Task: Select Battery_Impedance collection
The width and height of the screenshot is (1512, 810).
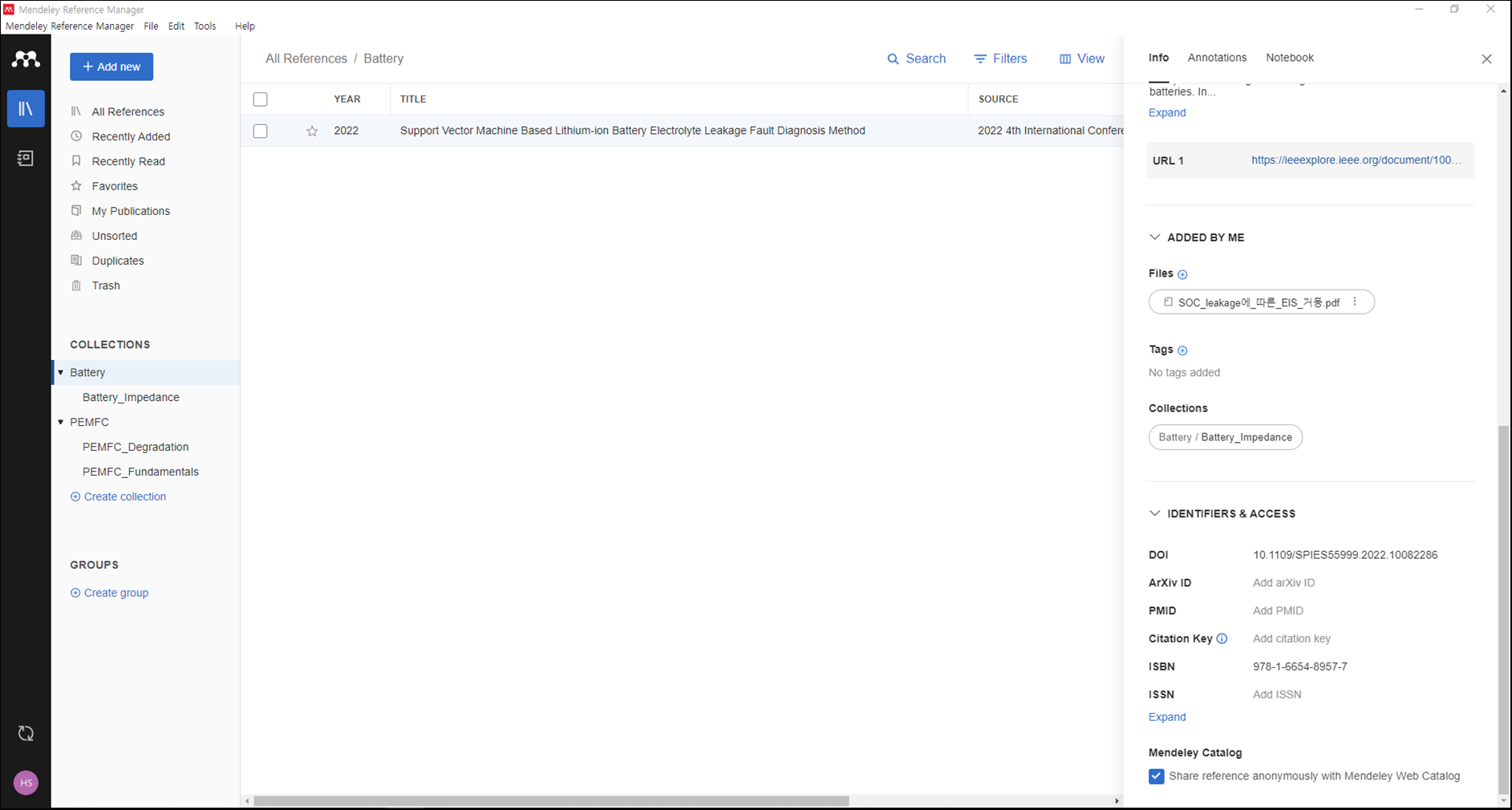Action: 131,397
